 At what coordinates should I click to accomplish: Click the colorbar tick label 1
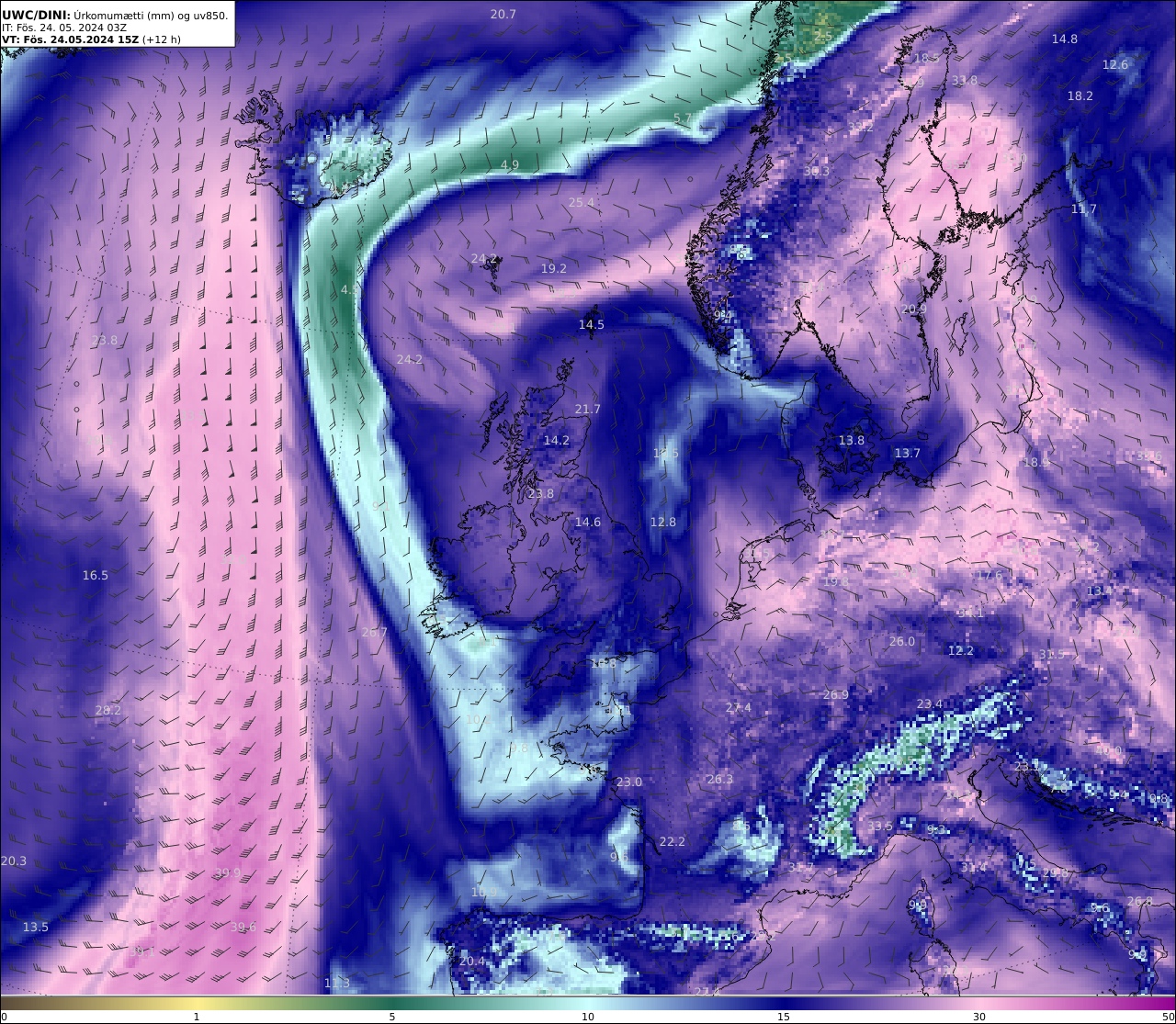coord(197,1017)
